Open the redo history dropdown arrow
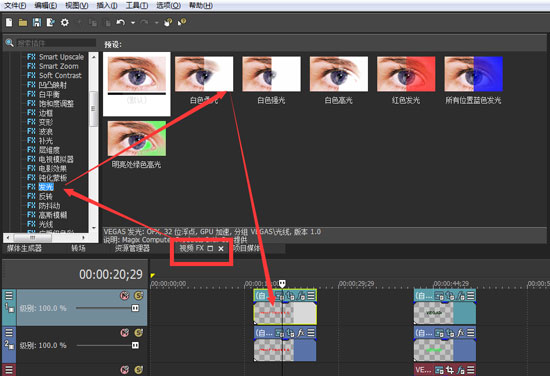The image size is (550, 376). 156,23
